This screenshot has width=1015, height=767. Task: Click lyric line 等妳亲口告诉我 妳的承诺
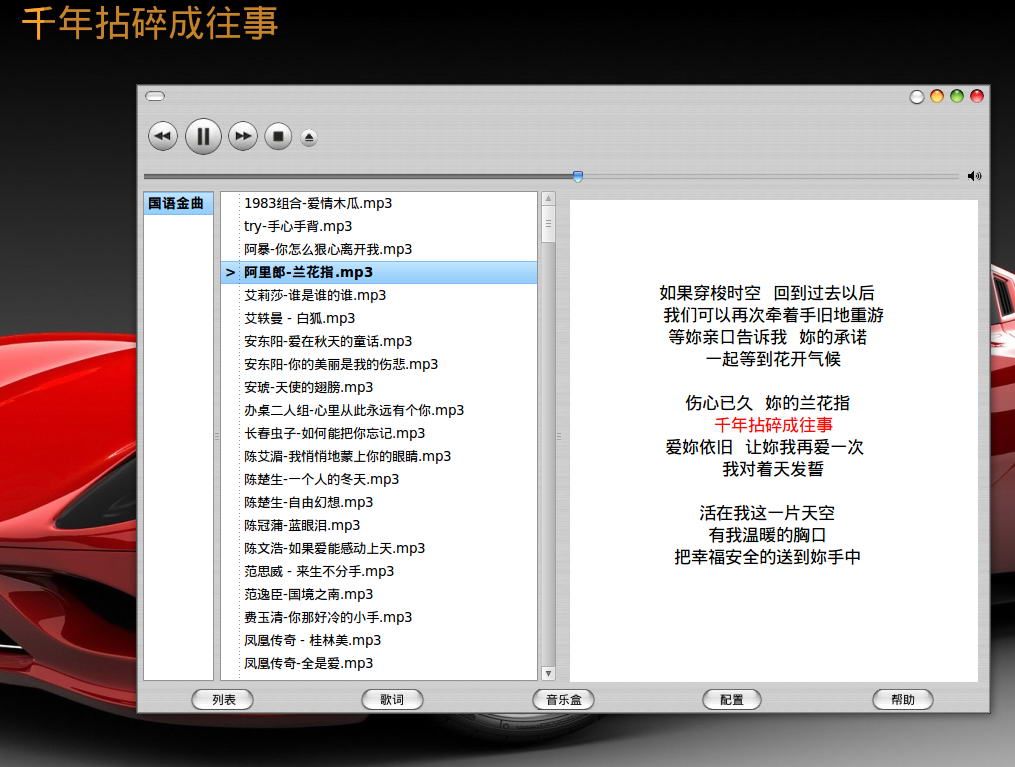pyautogui.click(x=768, y=337)
